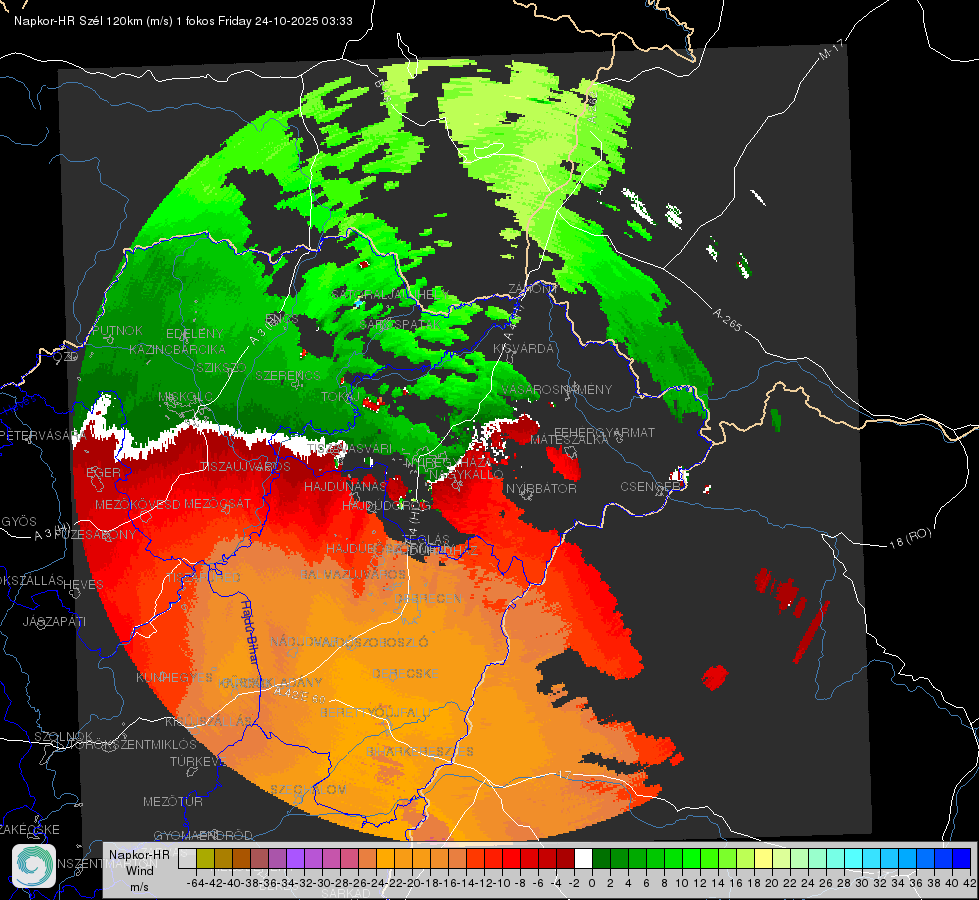Click the swirl logo icon near the legend
Image resolution: width=979 pixels, height=900 pixels.
[34, 866]
